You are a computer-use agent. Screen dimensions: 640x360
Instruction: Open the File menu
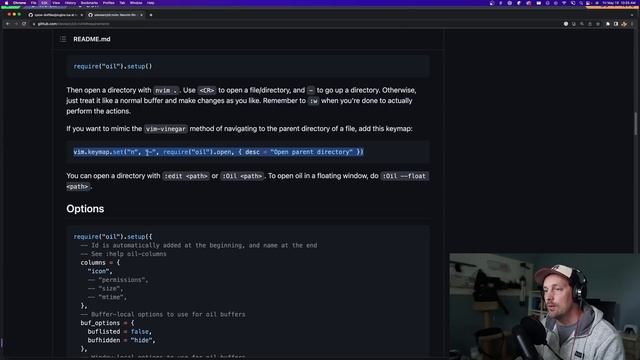pos(33,3)
